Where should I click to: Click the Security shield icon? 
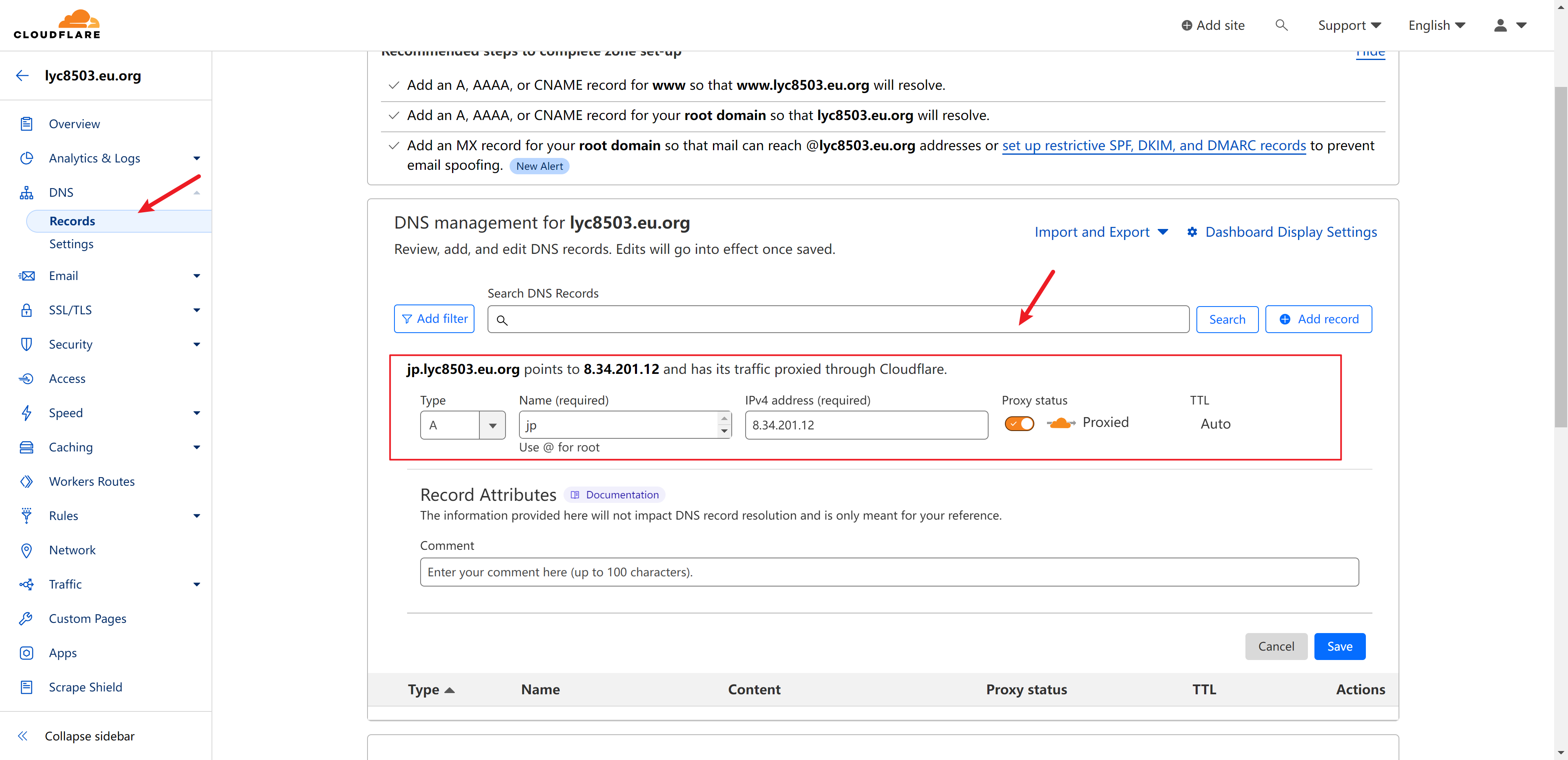click(26, 344)
